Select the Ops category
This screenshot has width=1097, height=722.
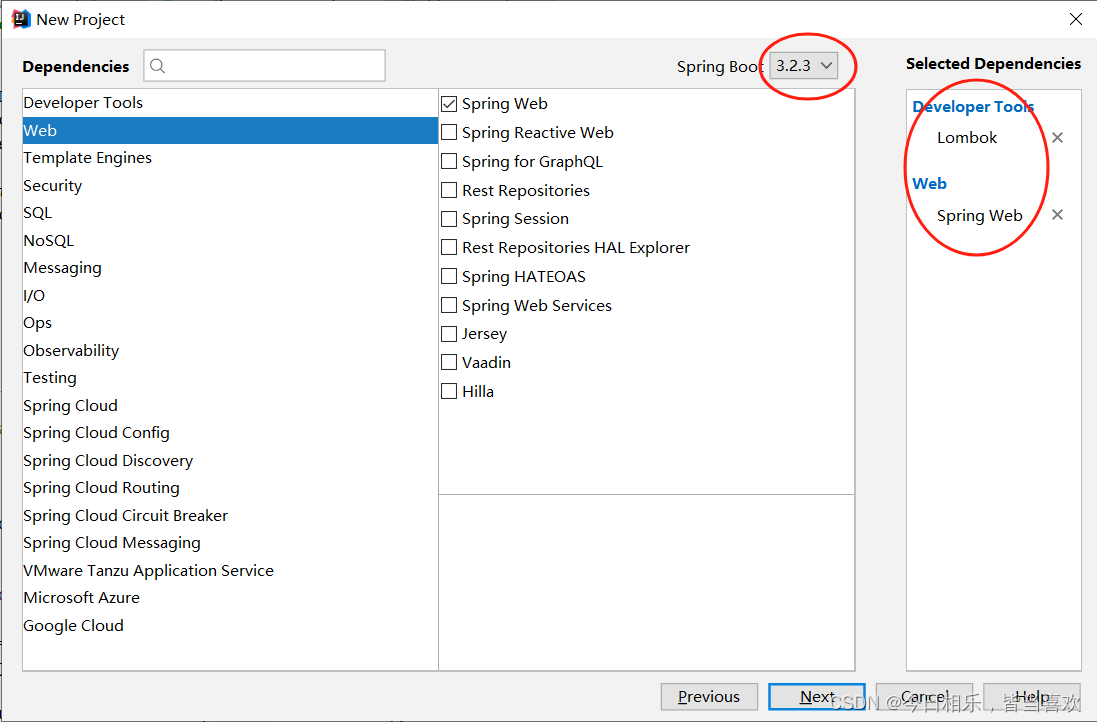click(230, 323)
